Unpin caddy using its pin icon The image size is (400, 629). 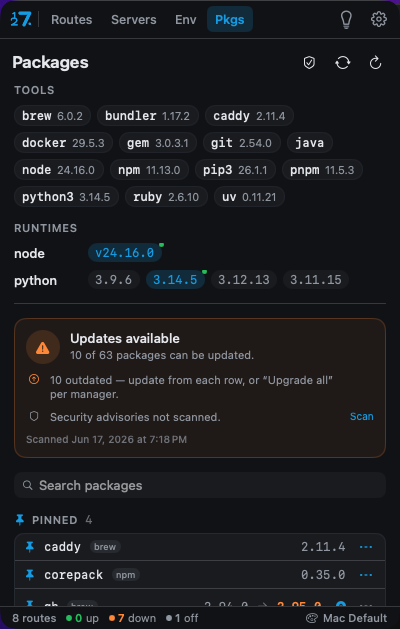coord(30,547)
